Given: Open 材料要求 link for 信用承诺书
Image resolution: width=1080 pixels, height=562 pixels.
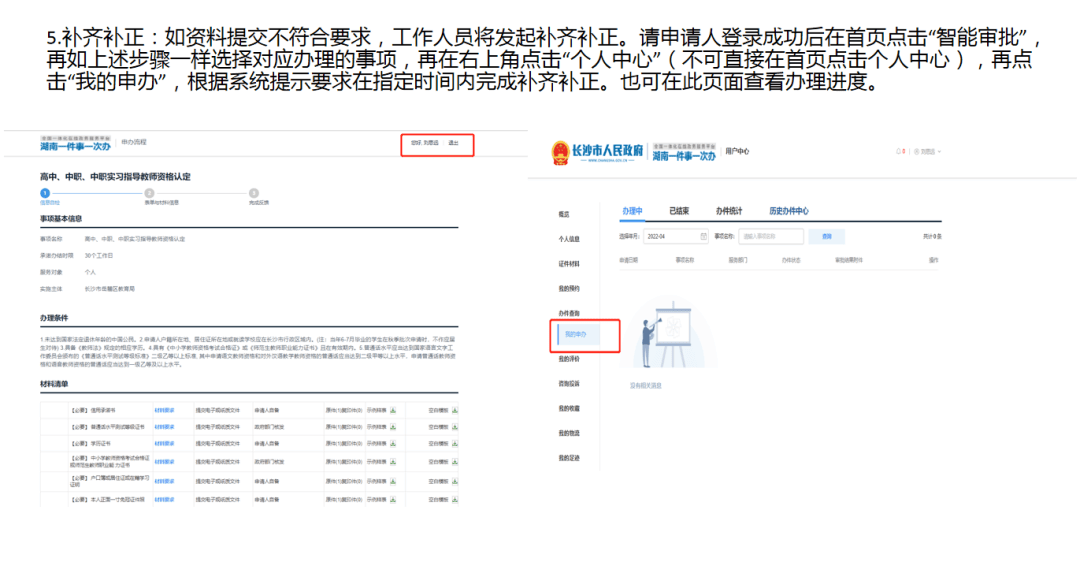Looking at the screenshot, I should (164, 410).
